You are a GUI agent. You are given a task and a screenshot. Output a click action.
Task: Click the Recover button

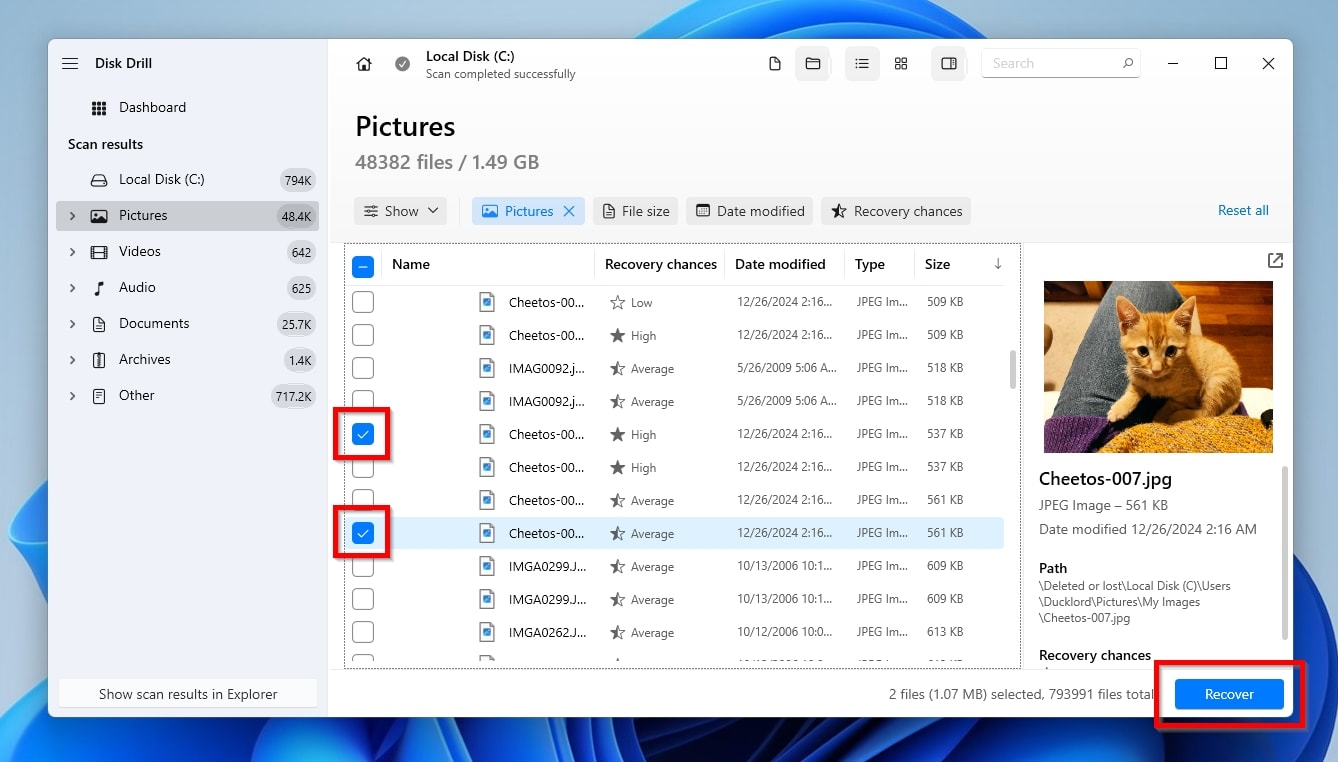(1228, 694)
